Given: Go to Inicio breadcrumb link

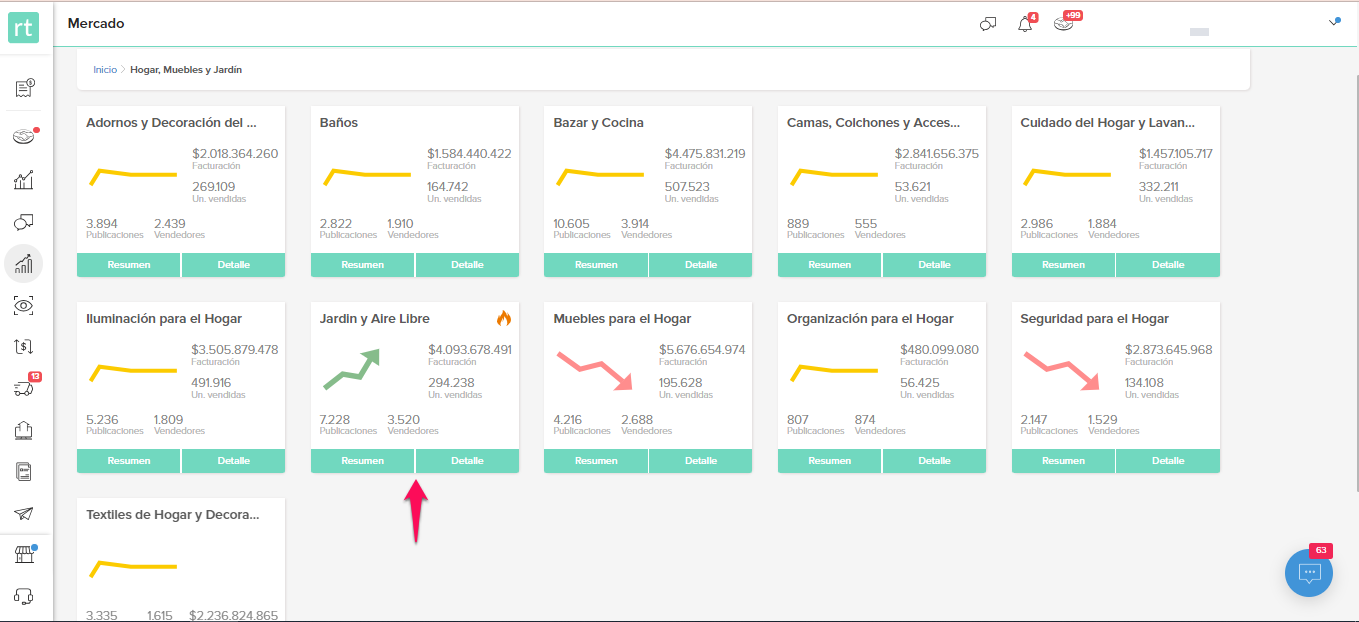Looking at the screenshot, I should (105, 70).
